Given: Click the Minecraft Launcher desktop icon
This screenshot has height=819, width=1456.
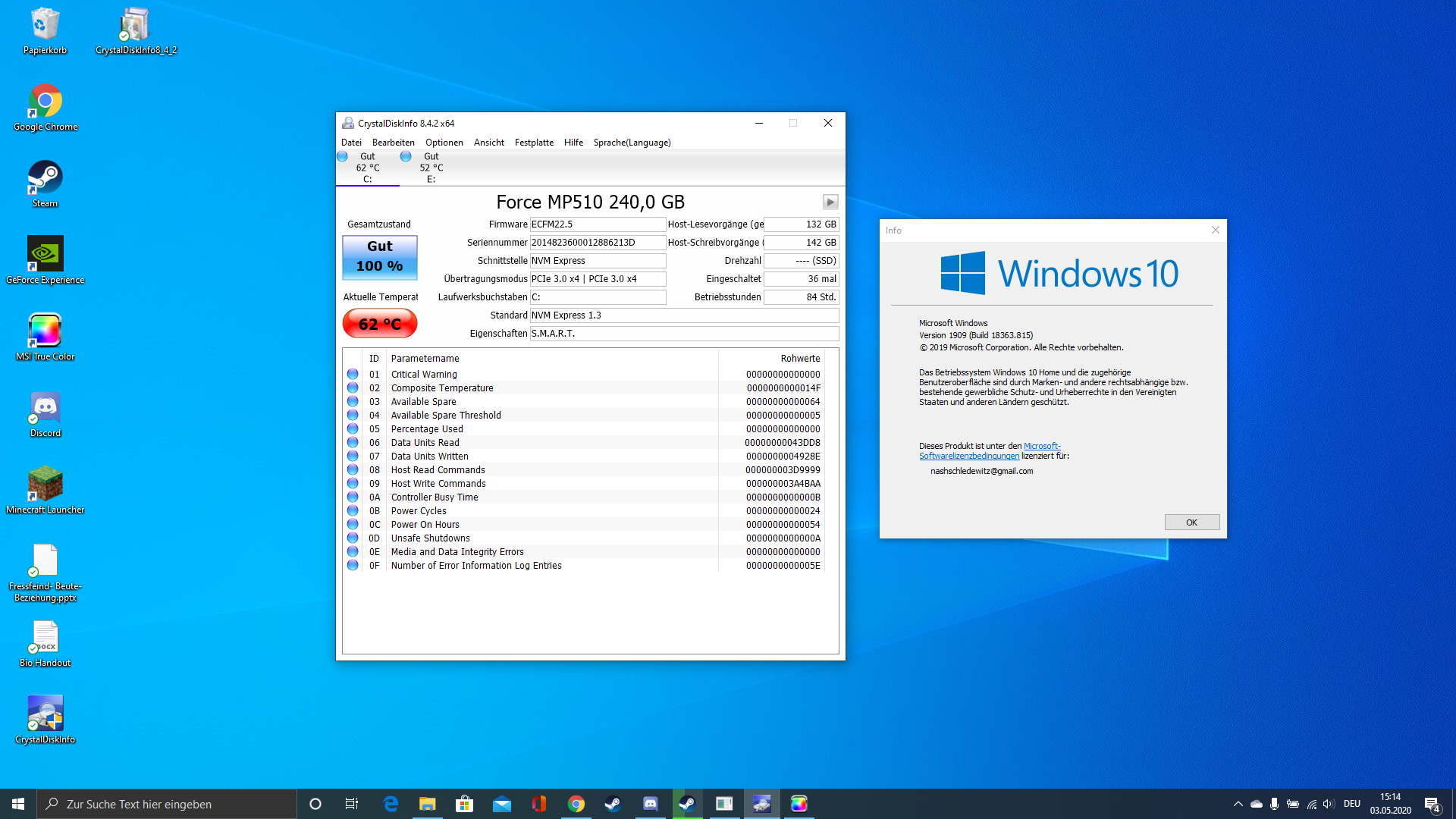Looking at the screenshot, I should [x=45, y=484].
